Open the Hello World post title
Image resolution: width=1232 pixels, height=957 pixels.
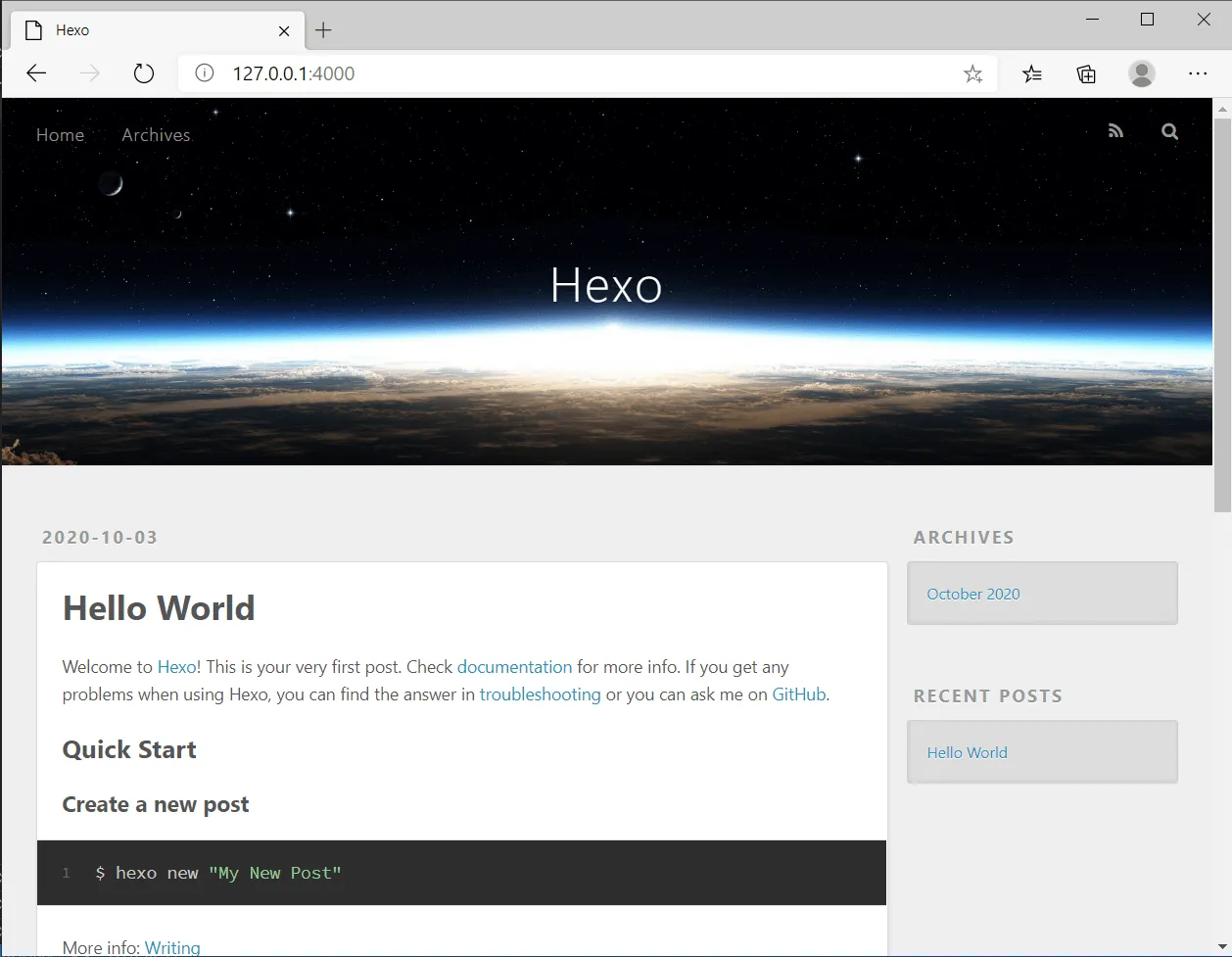159,608
